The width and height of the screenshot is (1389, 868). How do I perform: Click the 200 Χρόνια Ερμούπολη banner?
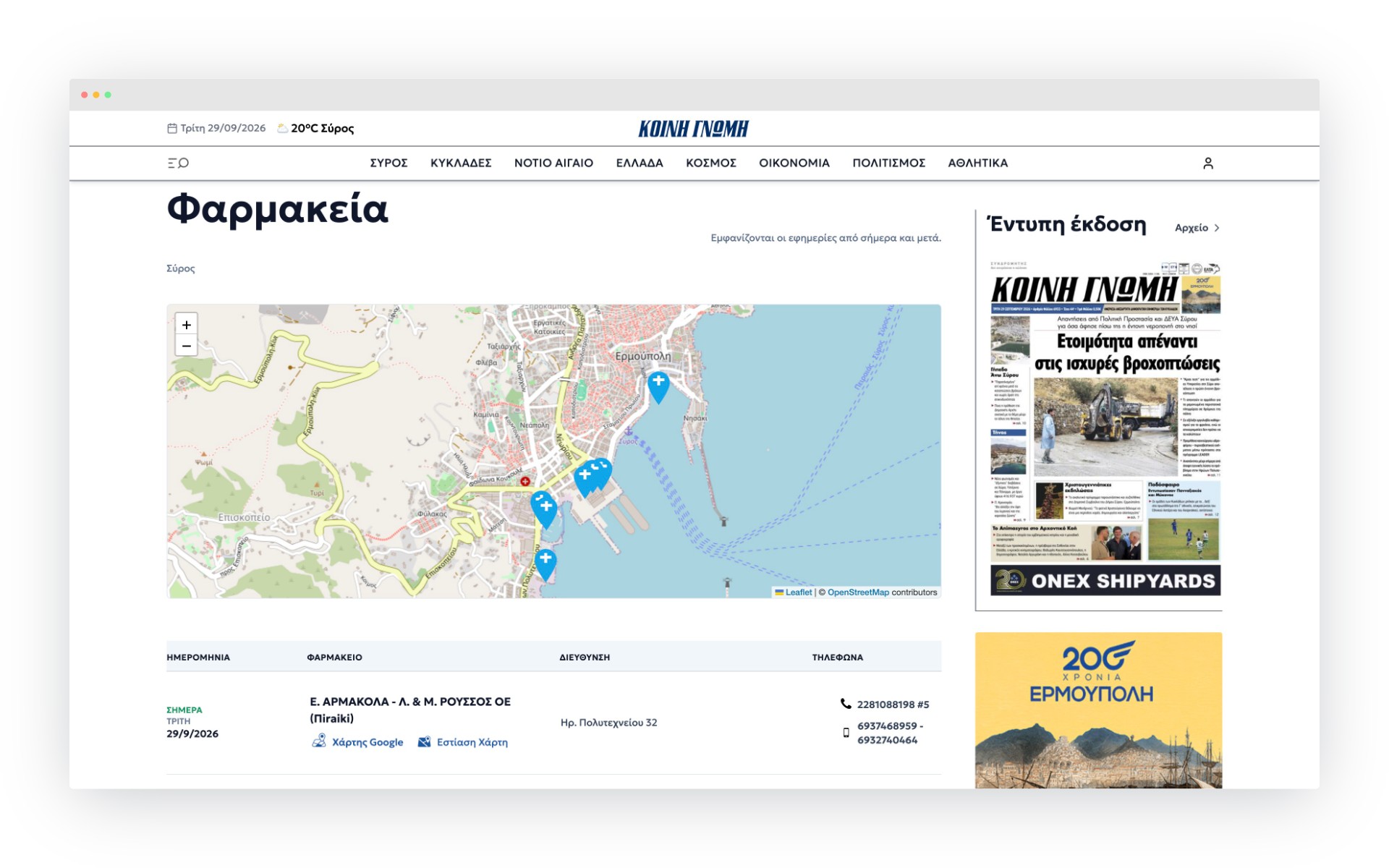pos(1098,710)
